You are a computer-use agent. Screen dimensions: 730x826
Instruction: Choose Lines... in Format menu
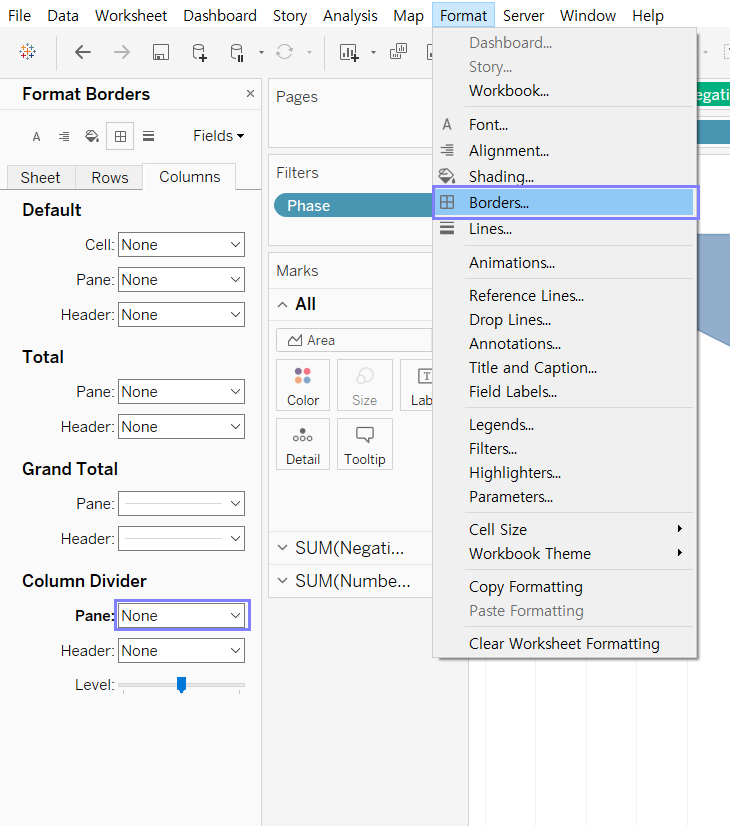coord(566,229)
